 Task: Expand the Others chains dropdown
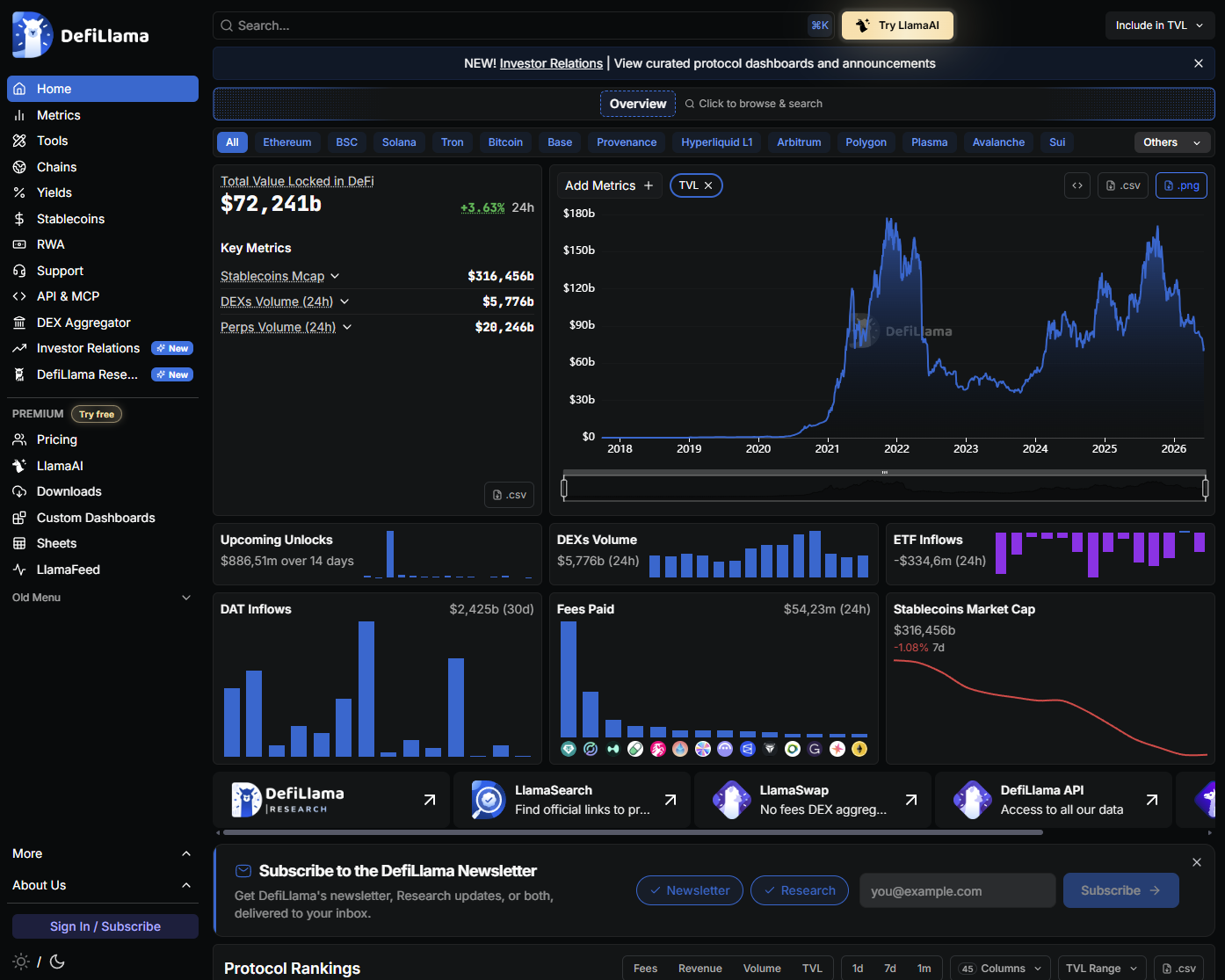pyautogui.click(x=1172, y=142)
